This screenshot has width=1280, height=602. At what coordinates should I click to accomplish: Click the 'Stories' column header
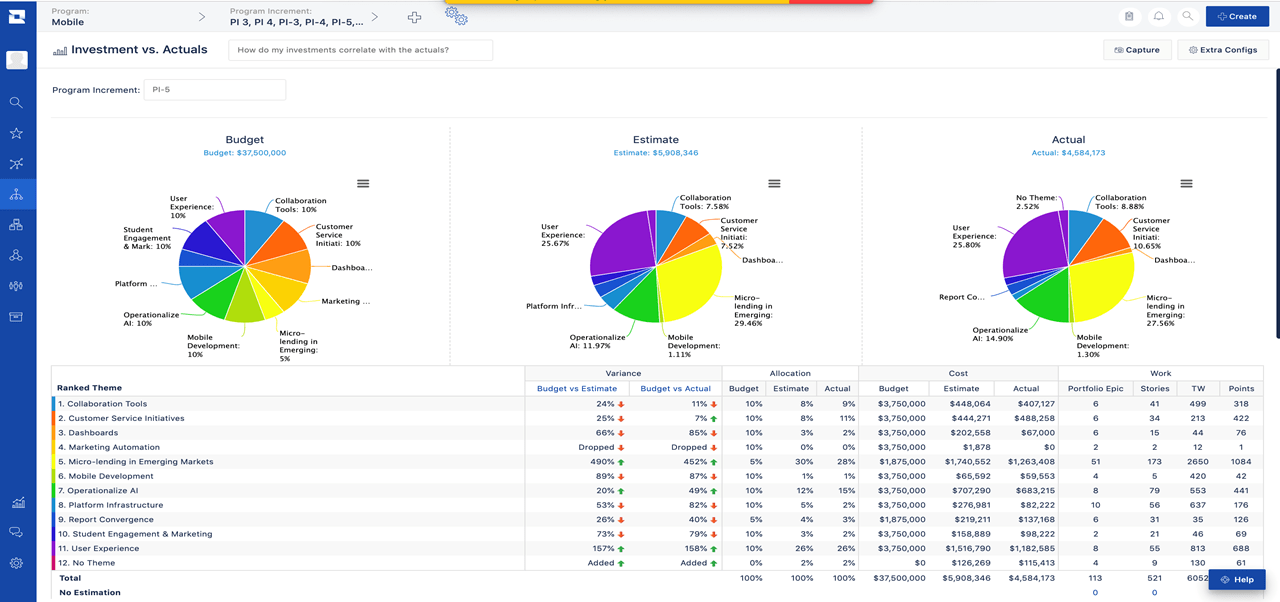(x=1155, y=388)
